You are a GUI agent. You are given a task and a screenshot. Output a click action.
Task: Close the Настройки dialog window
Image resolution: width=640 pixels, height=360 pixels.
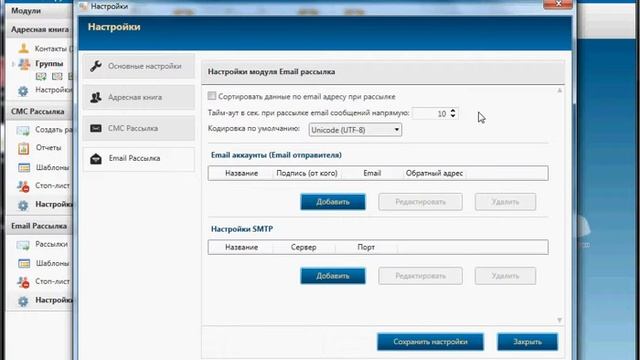(x=558, y=4)
